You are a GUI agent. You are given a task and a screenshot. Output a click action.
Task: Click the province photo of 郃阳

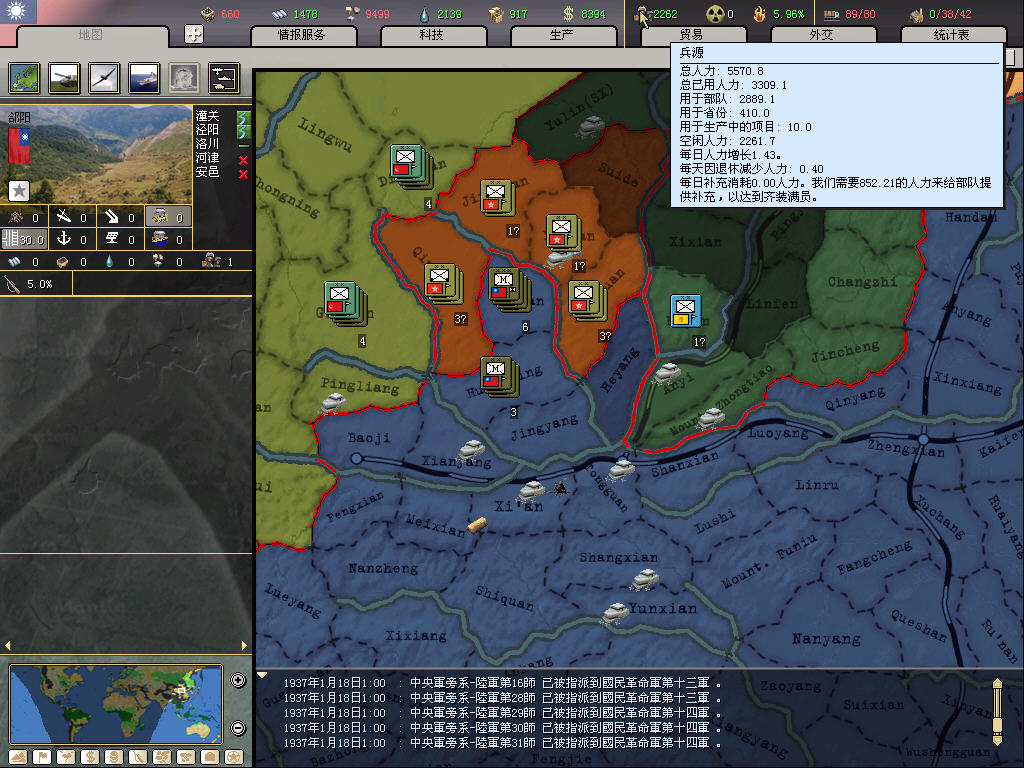tap(97, 154)
